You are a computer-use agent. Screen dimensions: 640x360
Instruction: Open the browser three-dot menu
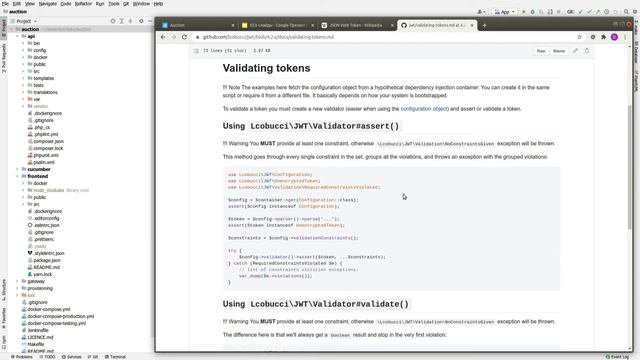tap(625, 37)
